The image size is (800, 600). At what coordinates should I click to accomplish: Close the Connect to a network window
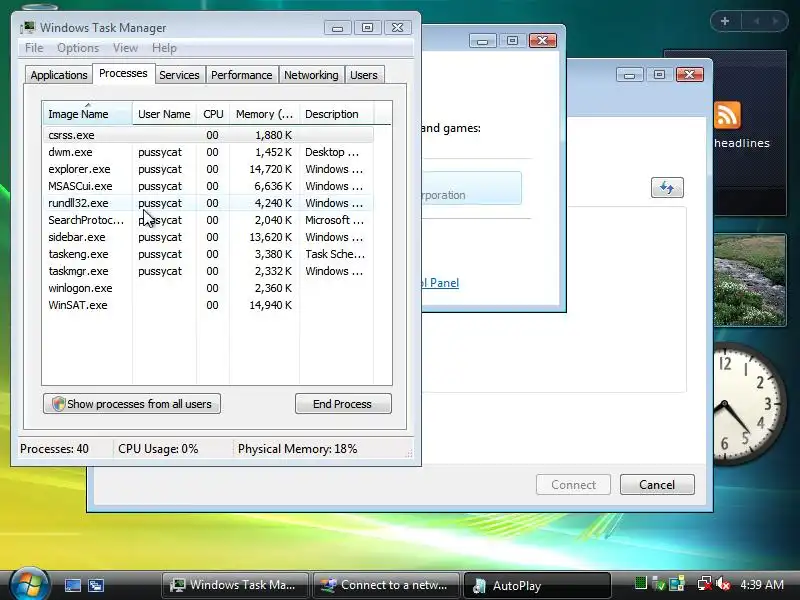click(689, 74)
